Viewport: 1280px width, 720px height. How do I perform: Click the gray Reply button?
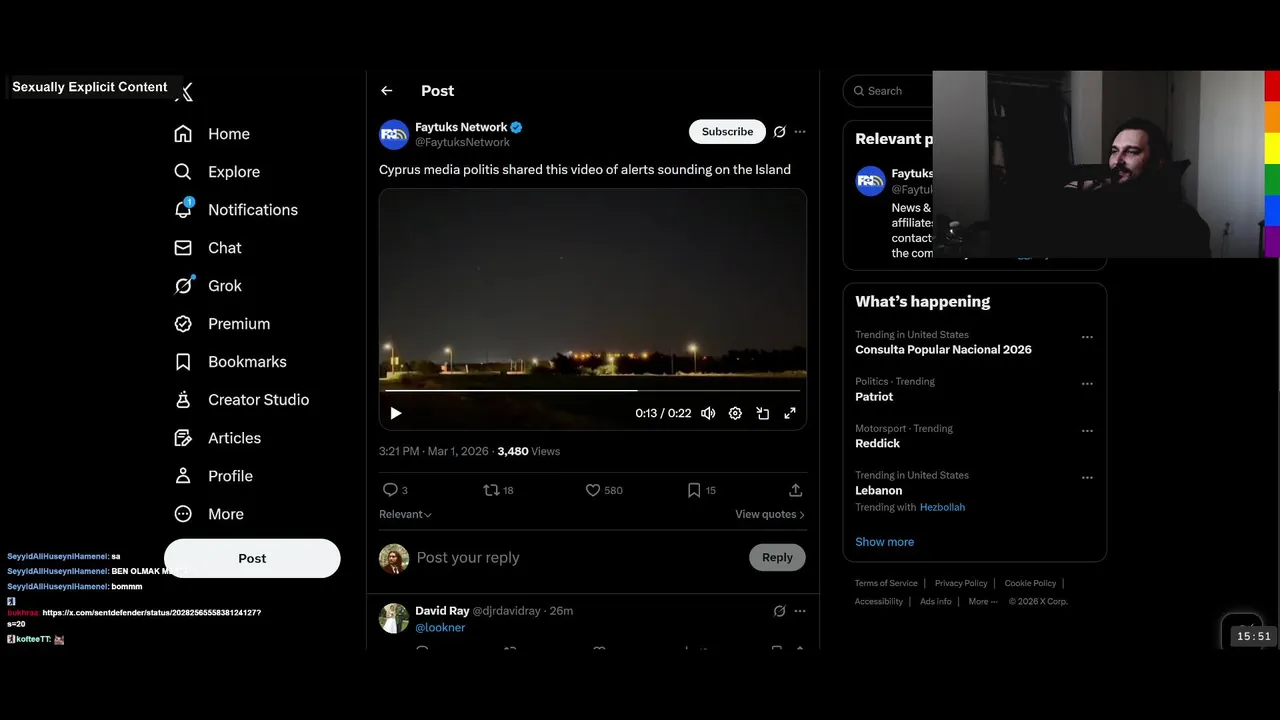[x=777, y=558]
